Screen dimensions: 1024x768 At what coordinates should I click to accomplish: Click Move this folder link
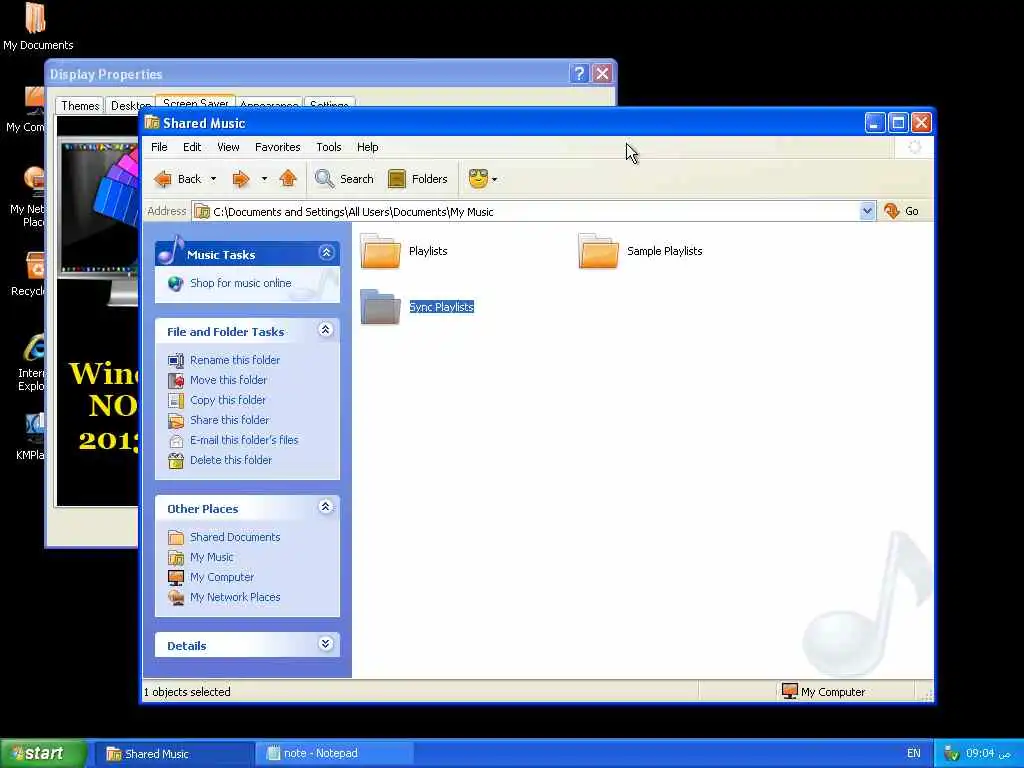(x=228, y=380)
